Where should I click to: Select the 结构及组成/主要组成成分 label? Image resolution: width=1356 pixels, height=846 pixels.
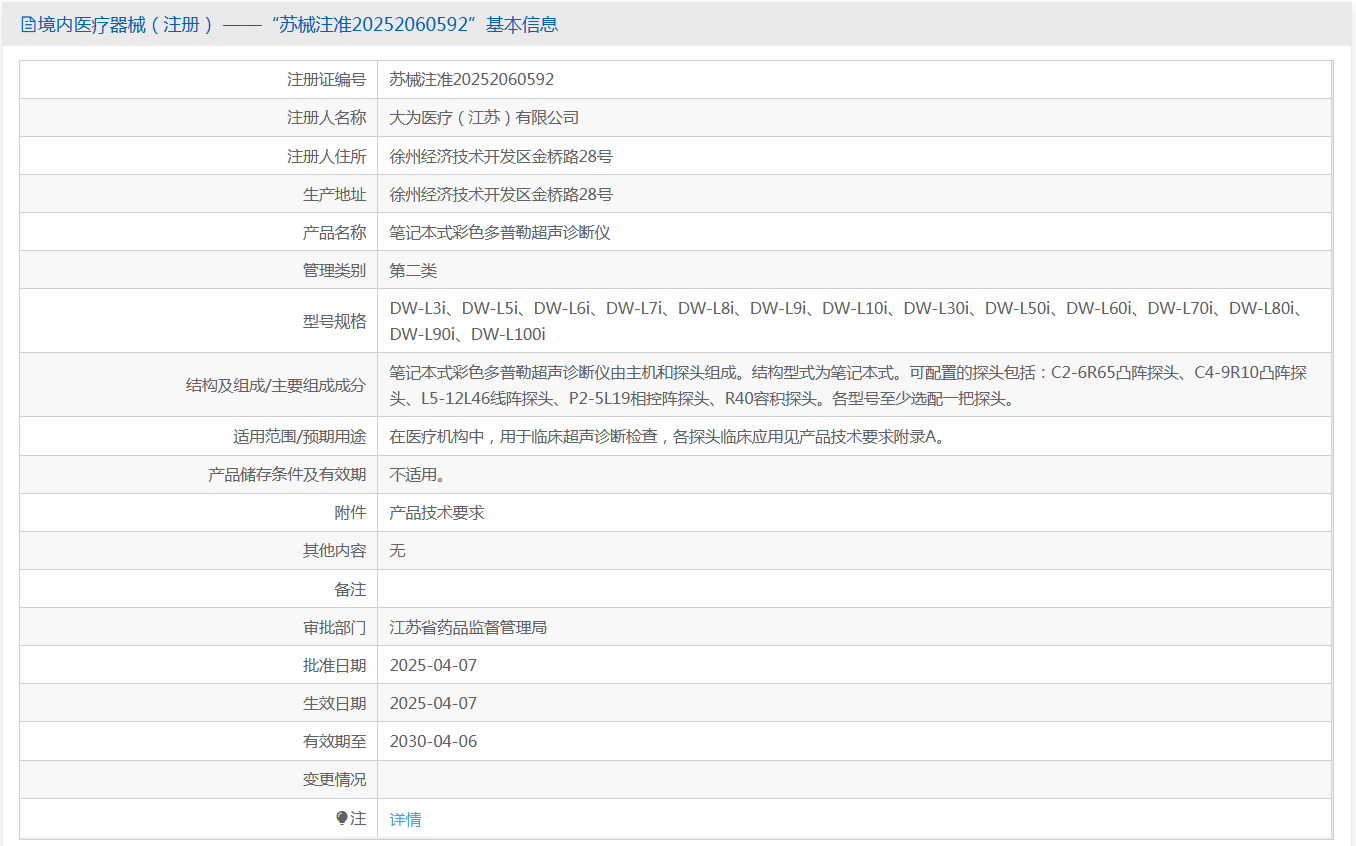[x=276, y=385]
